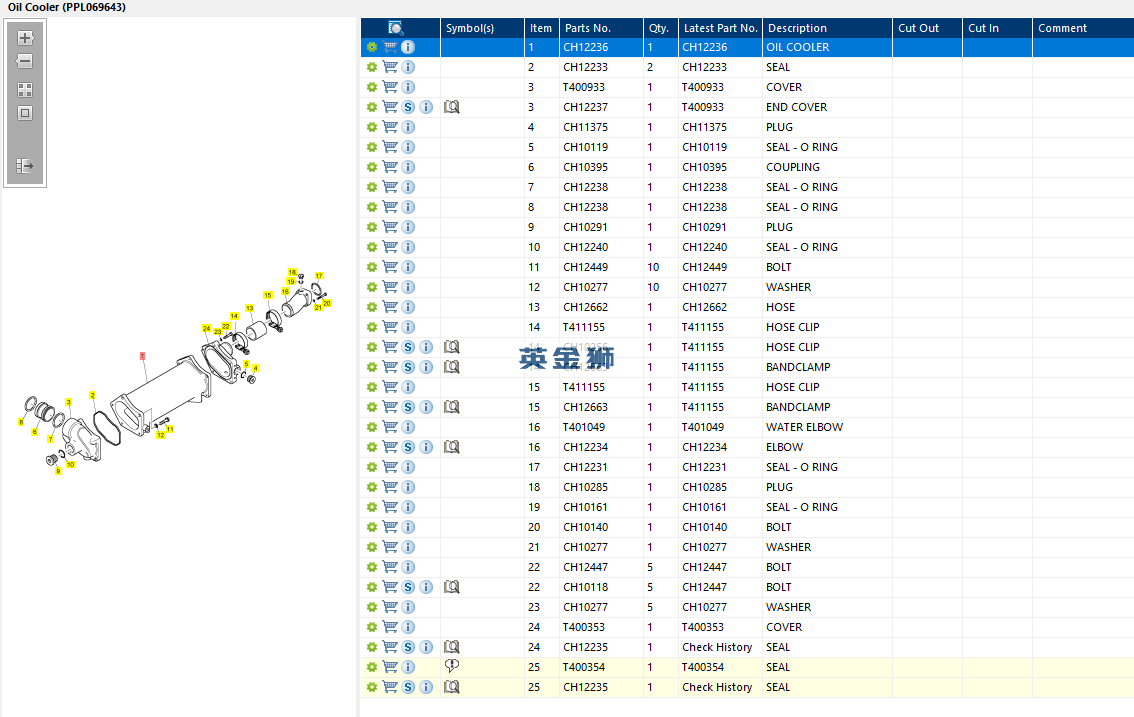Select callout 2 on the cooler diagram
The width and height of the screenshot is (1134, 717).
pyautogui.click(x=92, y=395)
